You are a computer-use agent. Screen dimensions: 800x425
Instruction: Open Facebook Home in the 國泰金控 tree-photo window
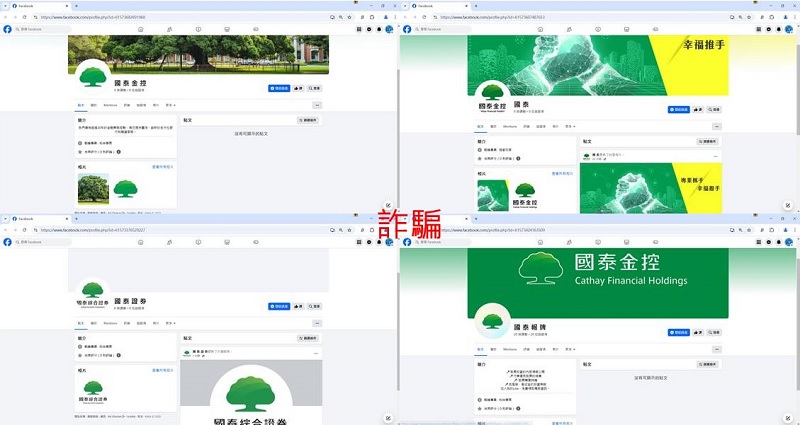click(140, 30)
